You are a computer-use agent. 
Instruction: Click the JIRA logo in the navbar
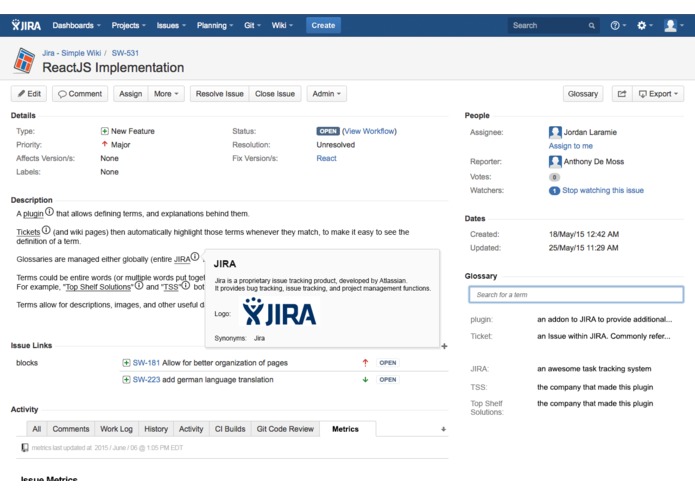(26, 25)
